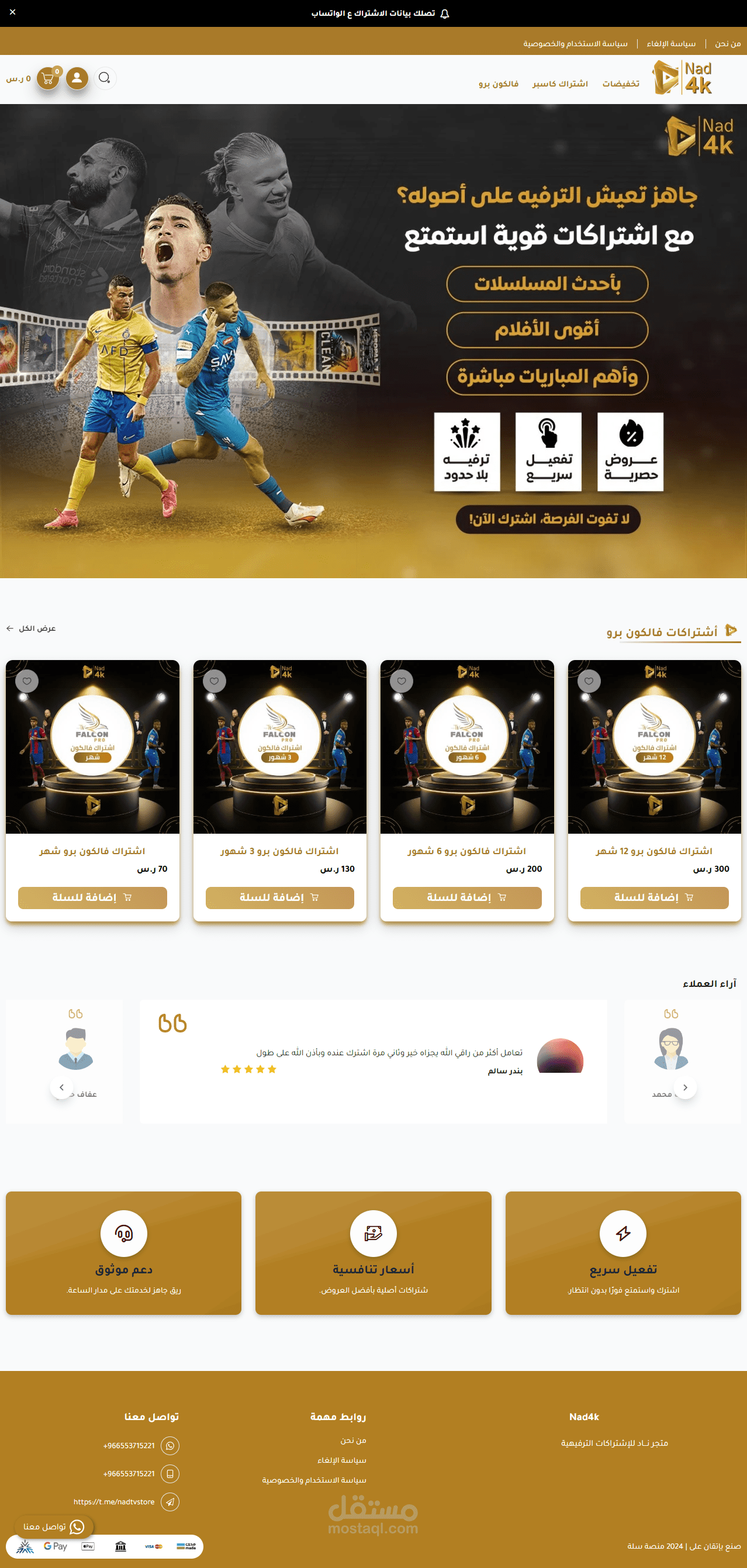This screenshot has height=1568, width=747.
Task: Dismiss the top WhatsApp notification banner
Action: [x=13, y=12]
